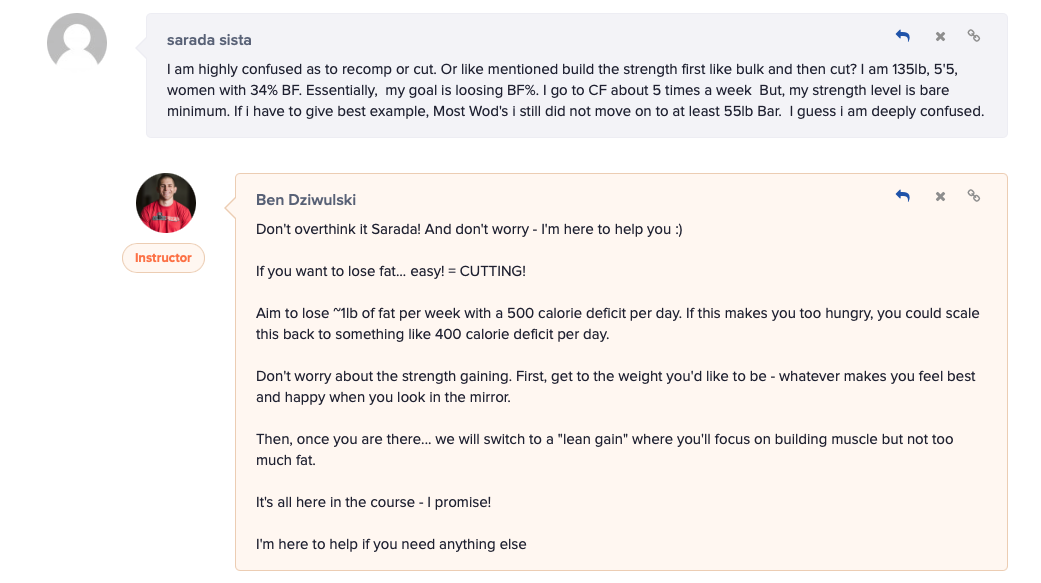
Task: Copy permalink of sarada sista's comment
Action: tap(973, 36)
